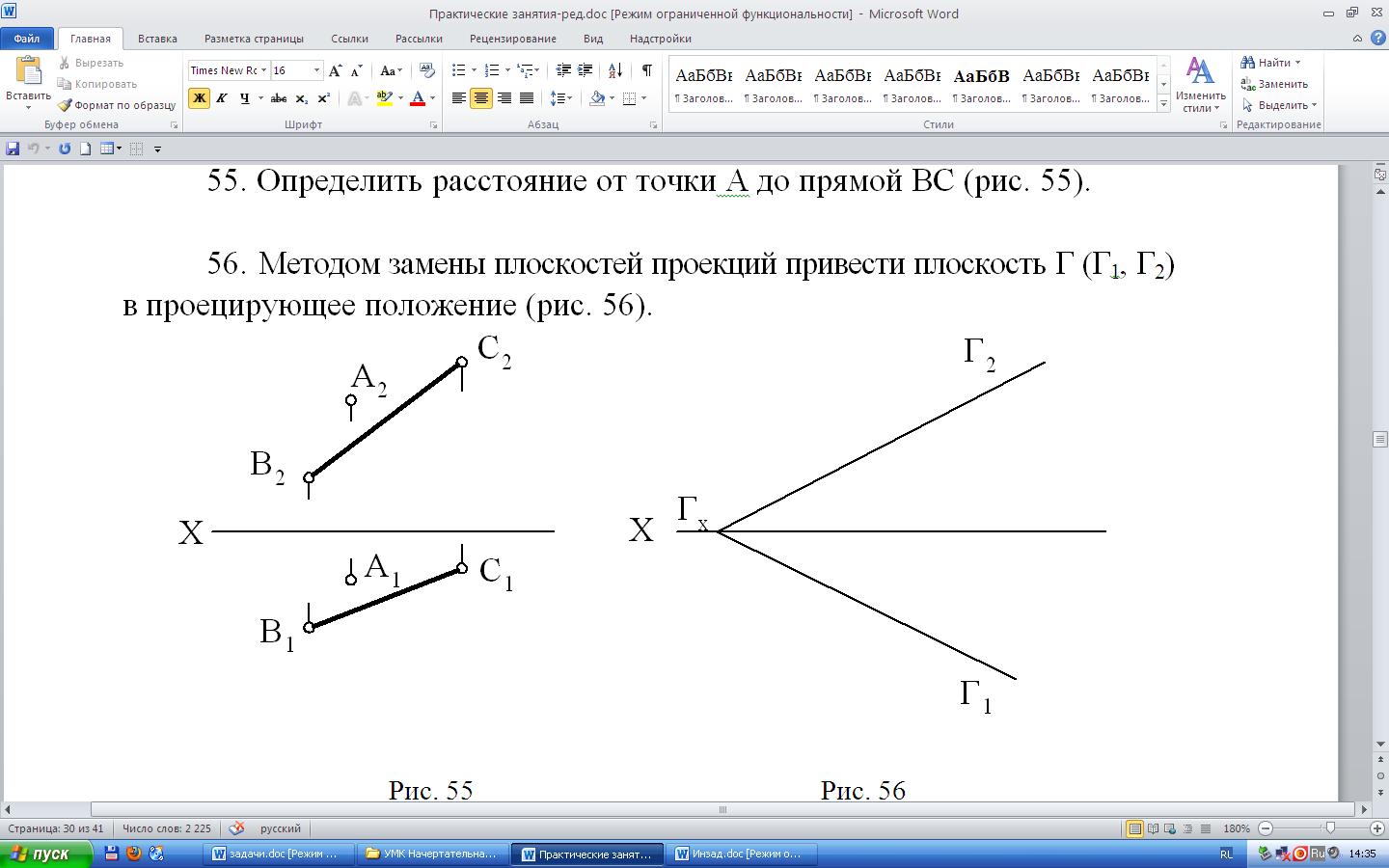
Task: Create new document from Quick Access toolbar
Action: tap(86, 149)
